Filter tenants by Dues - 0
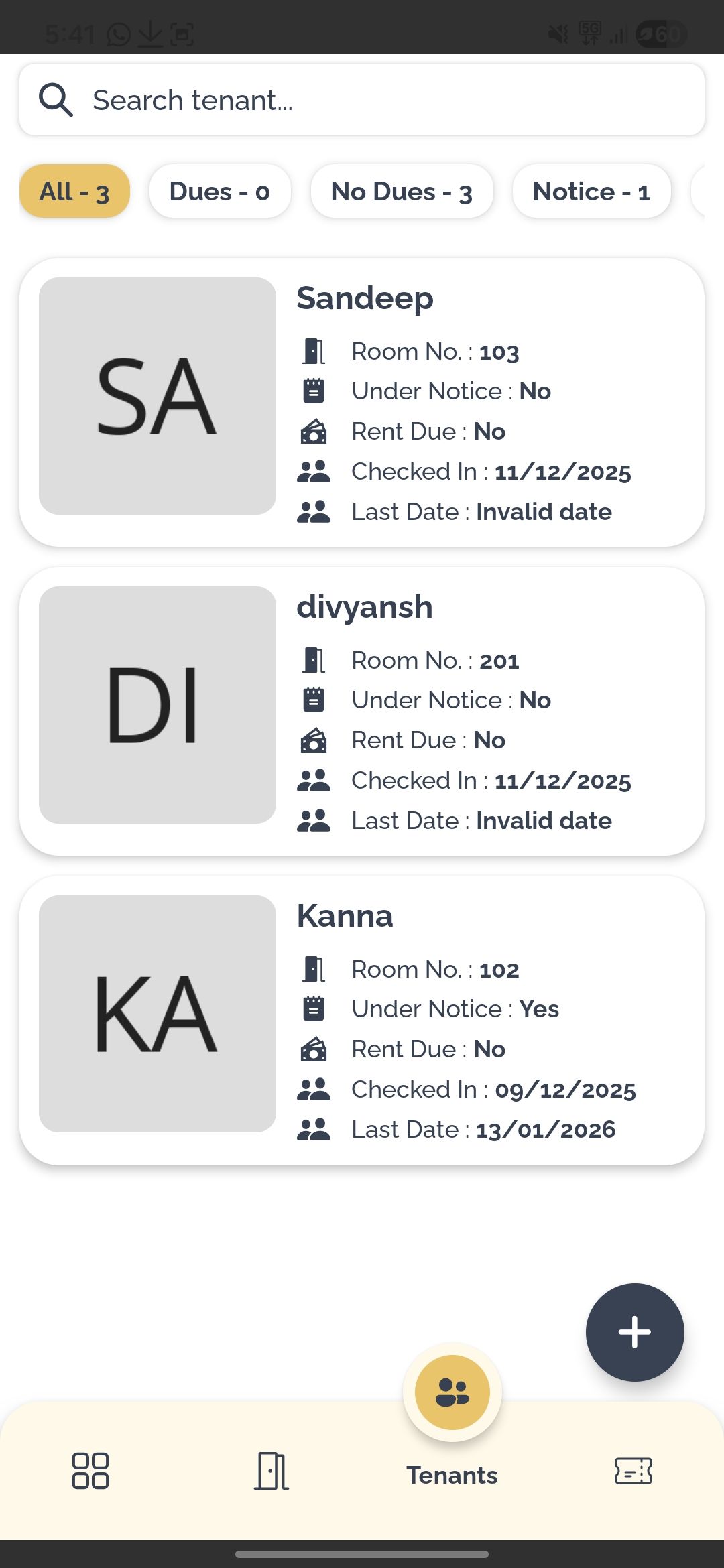This screenshot has width=724, height=1568. (220, 192)
